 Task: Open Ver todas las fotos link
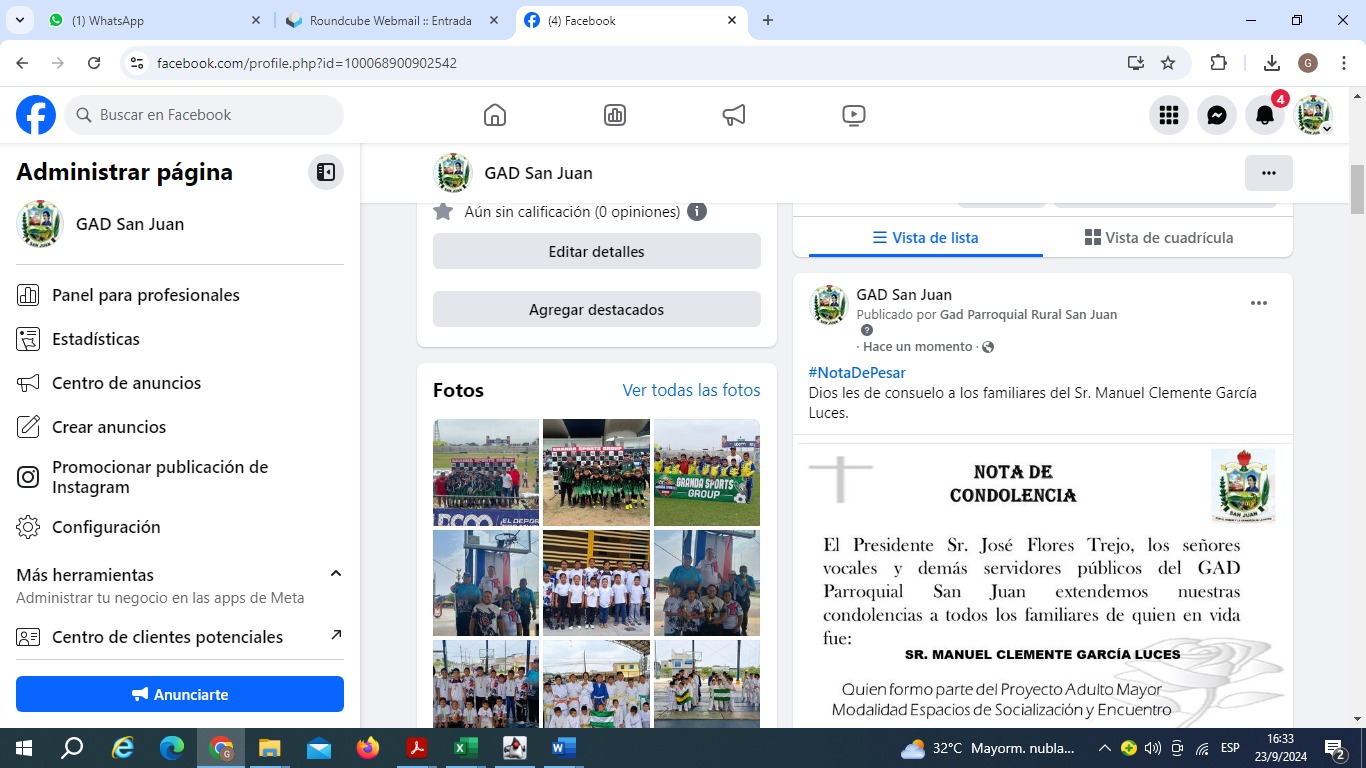click(x=691, y=390)
